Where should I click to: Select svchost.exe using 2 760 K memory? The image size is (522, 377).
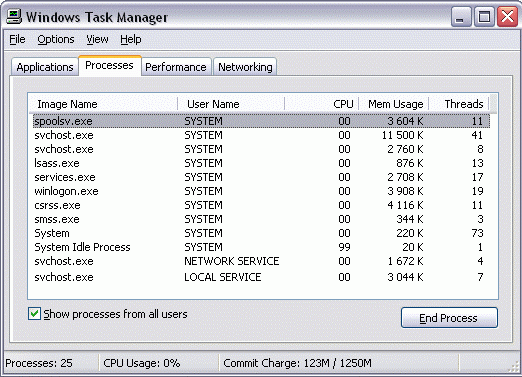[261, 149]
